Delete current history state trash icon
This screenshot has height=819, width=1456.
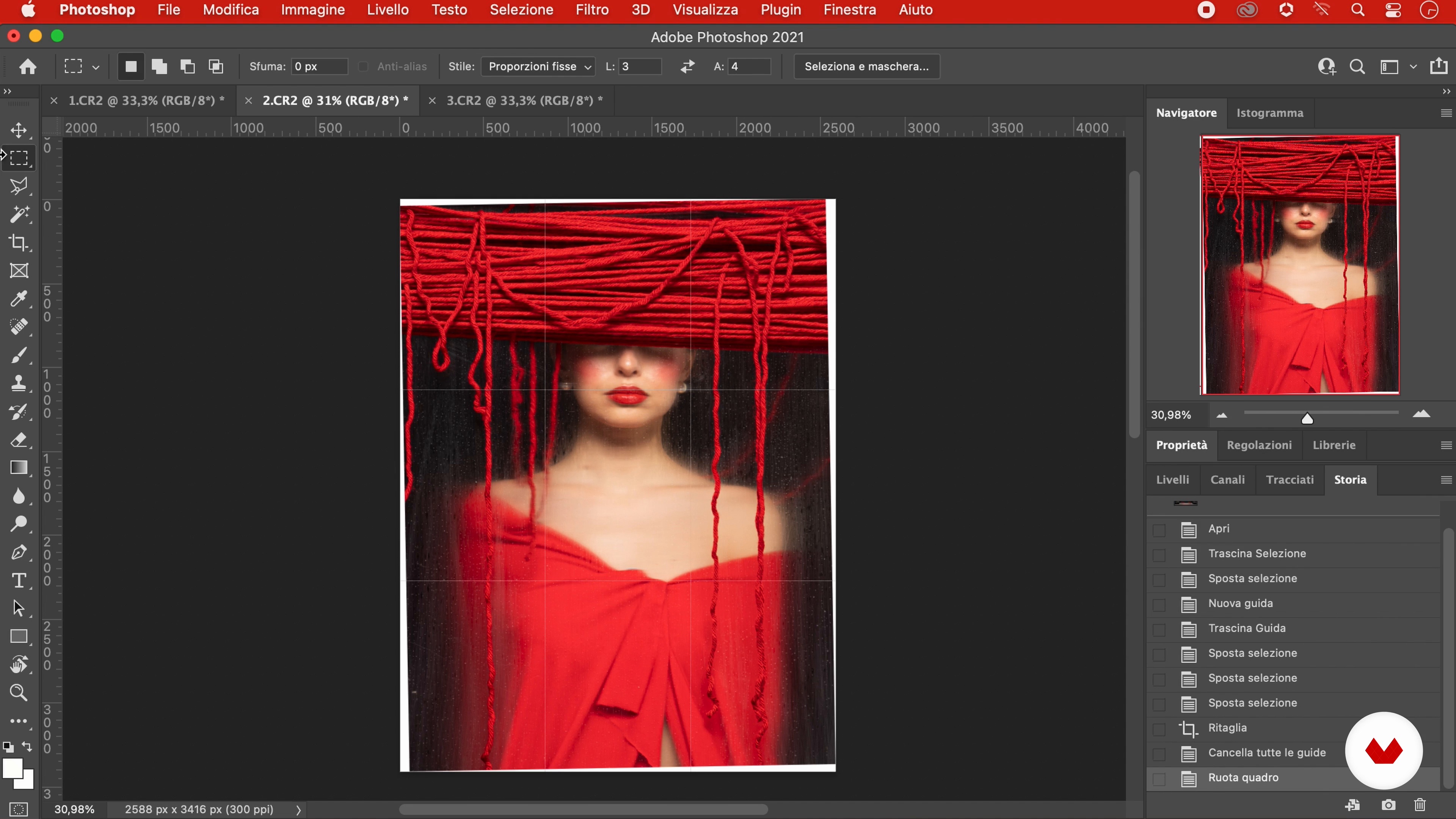tap(1420, 805)
